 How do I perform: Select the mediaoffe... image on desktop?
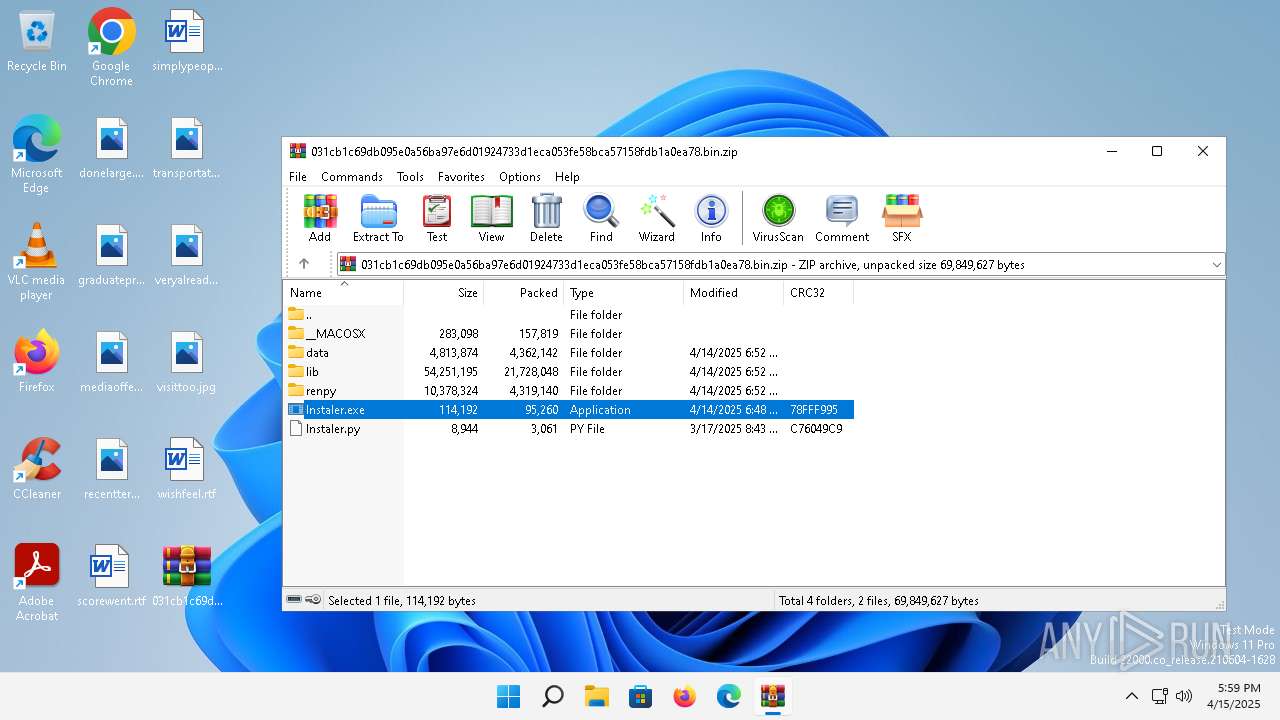111,361
